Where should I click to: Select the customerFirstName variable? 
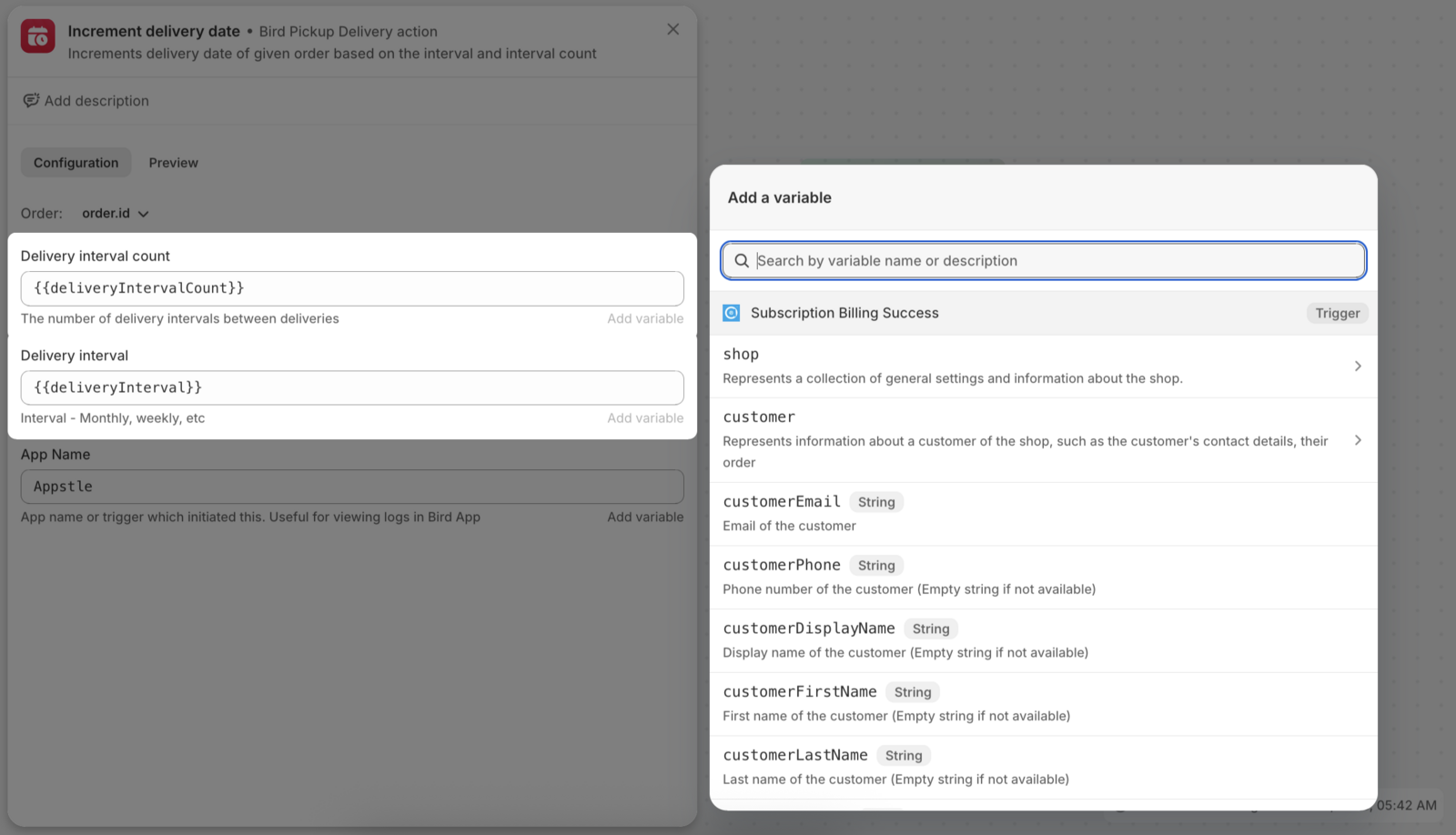click(1044, 704)
